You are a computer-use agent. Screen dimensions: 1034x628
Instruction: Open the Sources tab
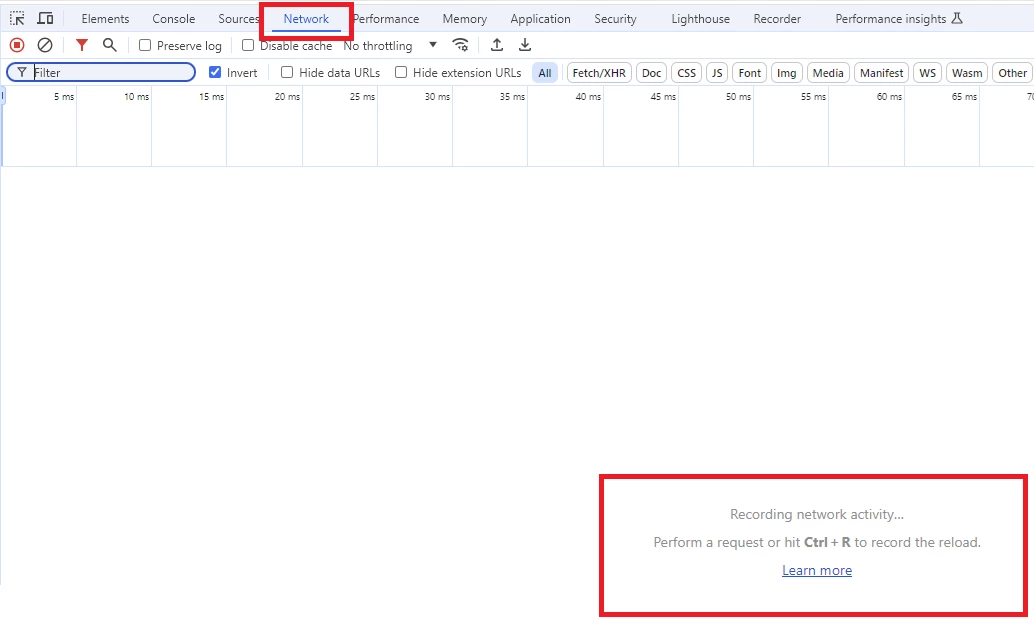coord(239,19)
